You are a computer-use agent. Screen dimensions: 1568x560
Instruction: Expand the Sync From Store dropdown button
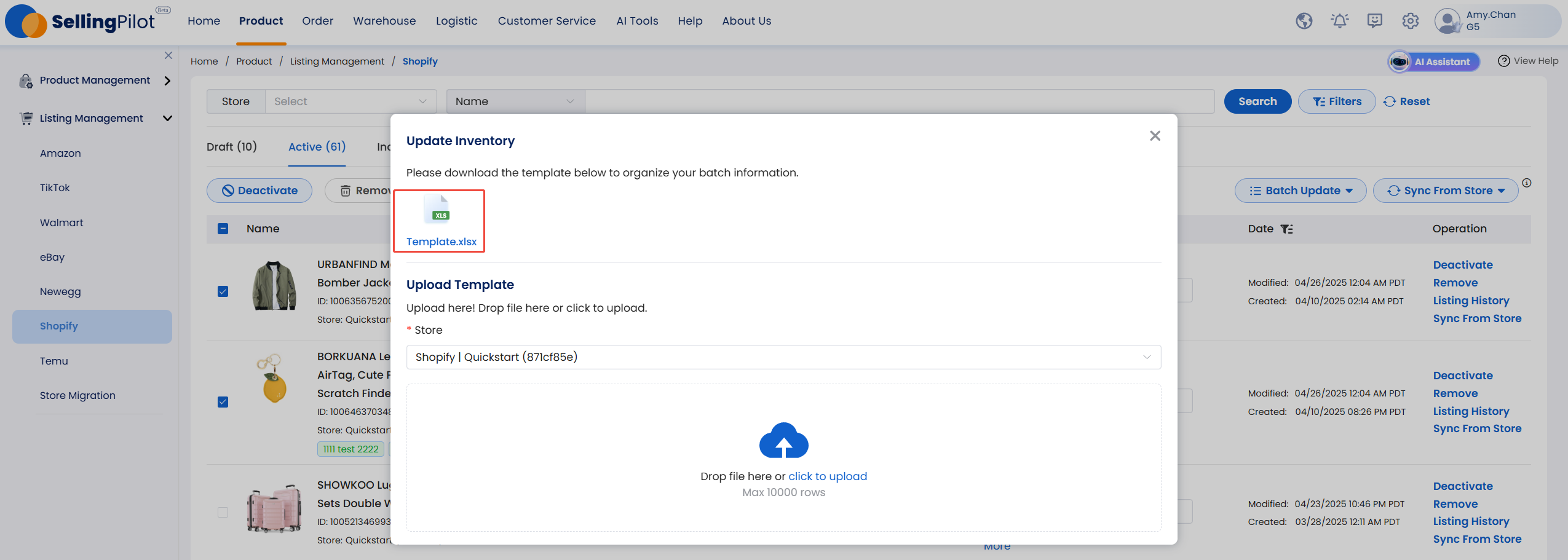(1446, 191)
